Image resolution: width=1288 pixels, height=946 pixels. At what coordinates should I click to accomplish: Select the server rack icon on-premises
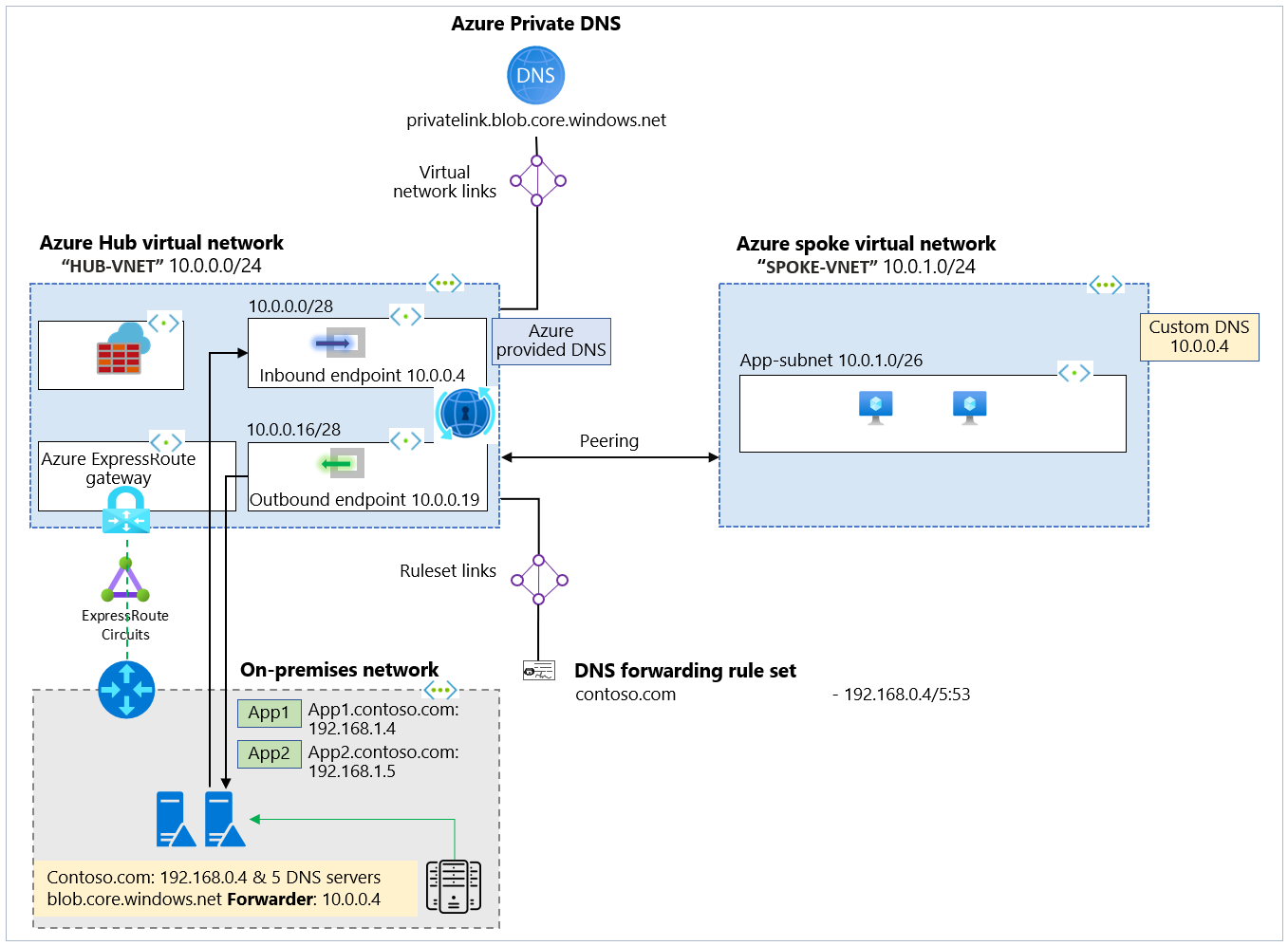tap(453, 885)
